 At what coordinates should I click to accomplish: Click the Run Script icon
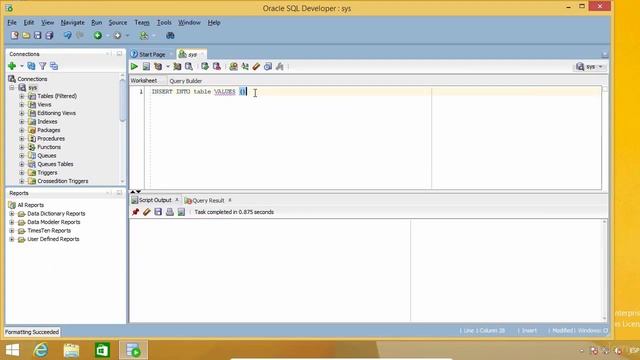tap(146, 67)
